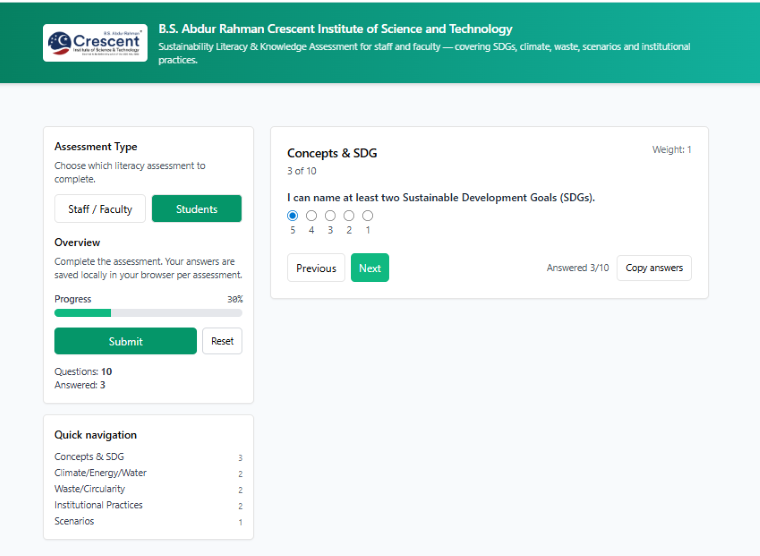Submit the assessment
760x556 pixels.
pyautogui.click(x=125, y=341)
